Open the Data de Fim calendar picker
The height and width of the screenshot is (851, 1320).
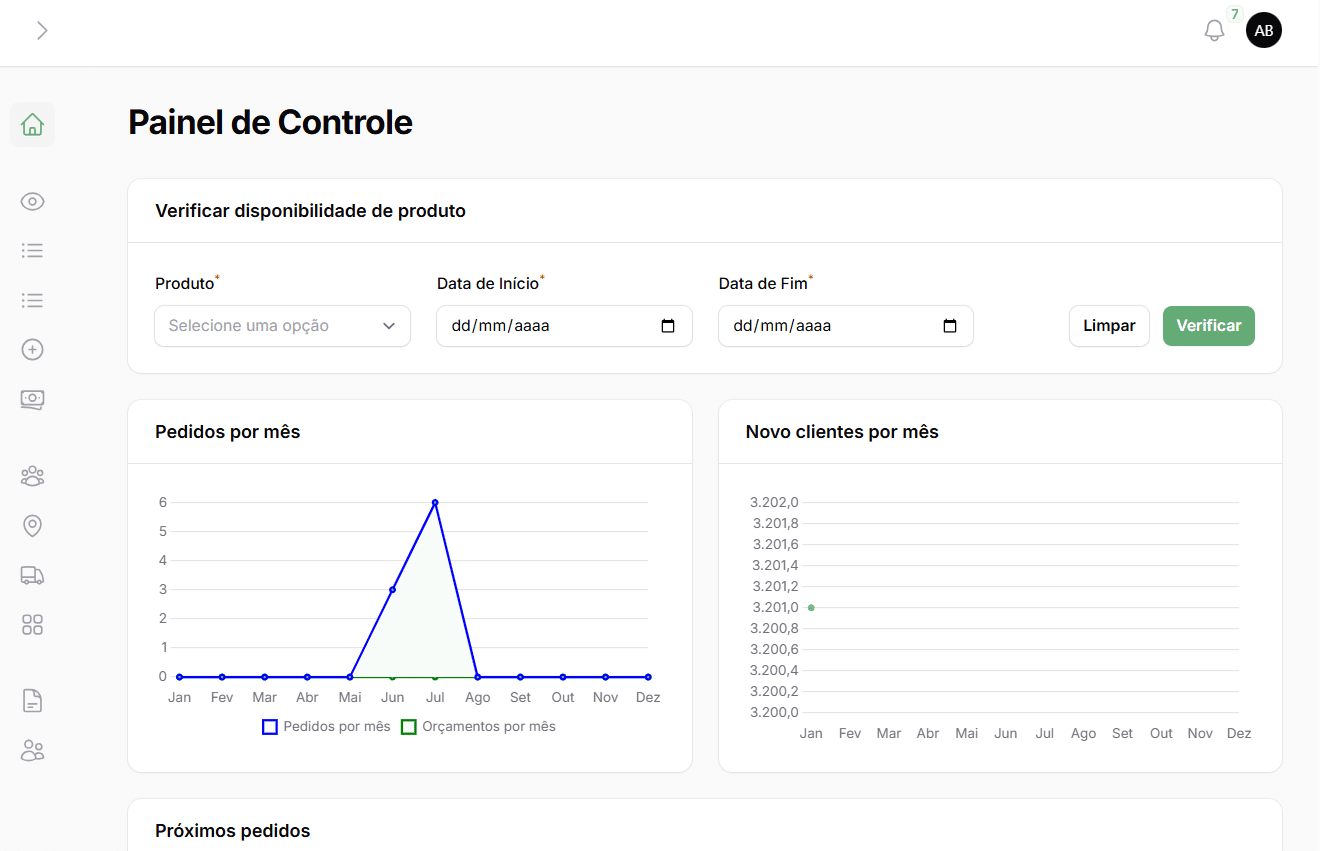click(950, 326)
